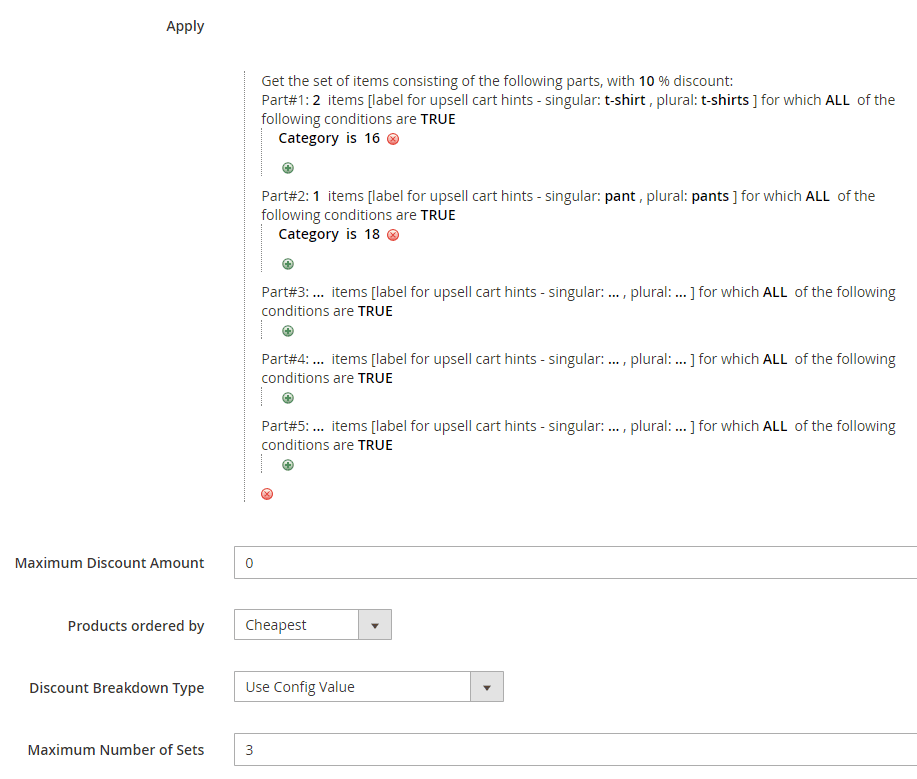917x779 pixels.
Task: Change TRUE value in Part#3
Action: pyautogui.click(x=375, y=312)
